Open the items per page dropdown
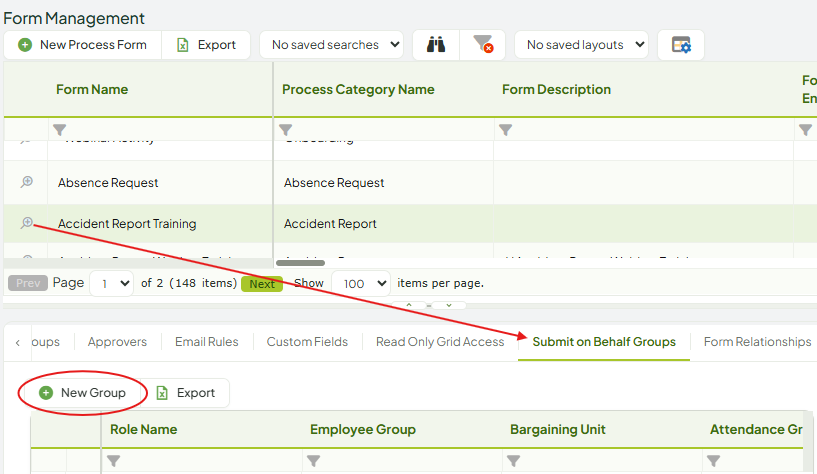This screenshot has height=474, width=817. coord(361,283)
